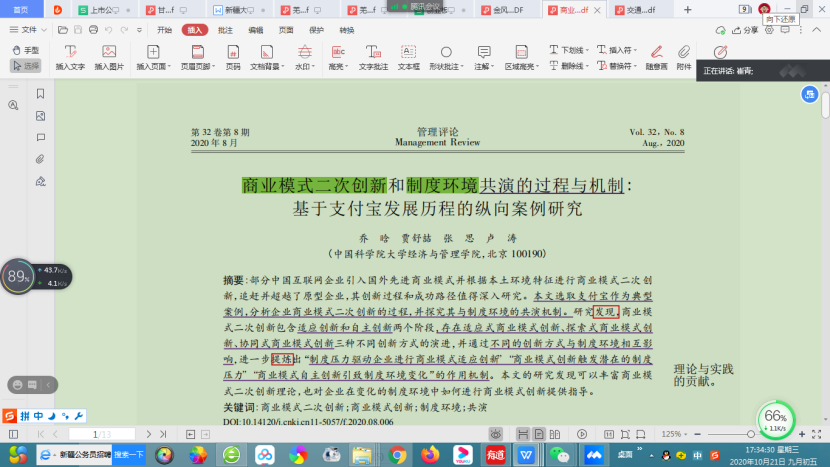This screenshot has height=467, width=830.
Task: Toggle the navigation pane in status bar
Action: [x=13, y=434]
